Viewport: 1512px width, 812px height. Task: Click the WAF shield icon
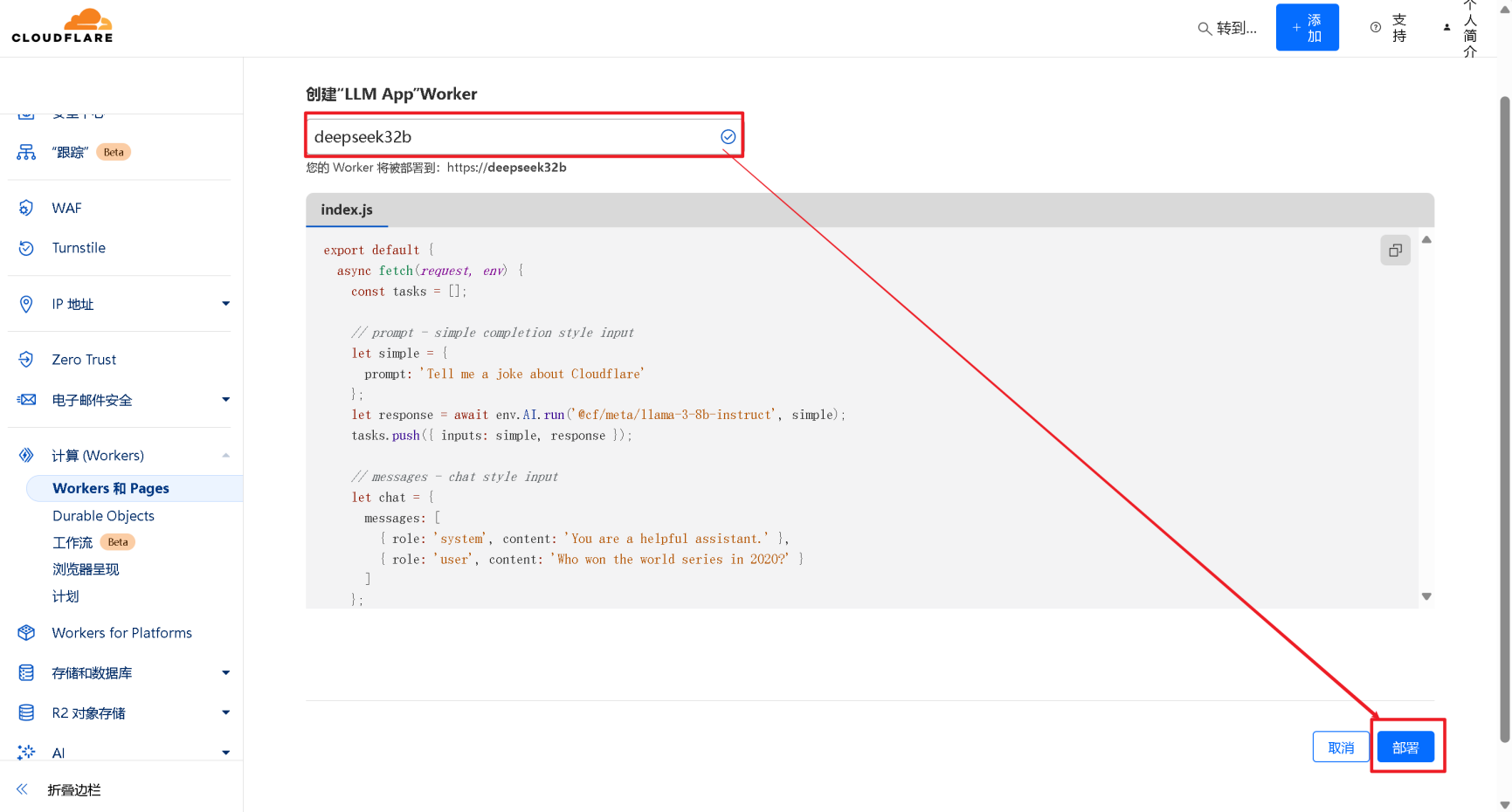click(x=26, y=208)
